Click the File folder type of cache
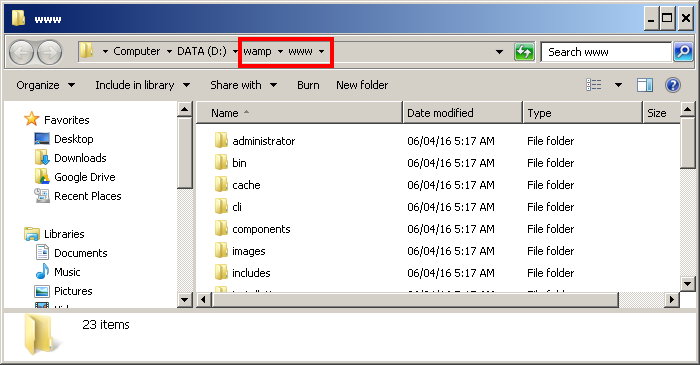Viewport: 700px width, 365px height. pos(550,185)
